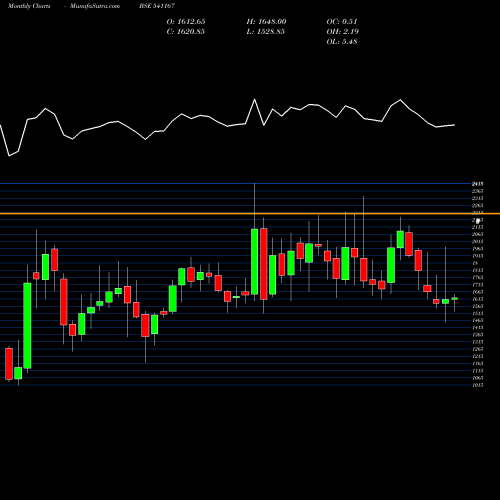Click the 'Monthly Charts' title text
Screen dimensions: 500x500
coord(29,6)
